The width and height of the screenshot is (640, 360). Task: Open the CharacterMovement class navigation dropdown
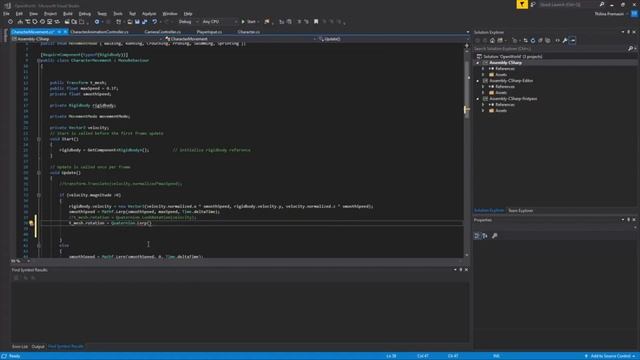tap(240, 39)
